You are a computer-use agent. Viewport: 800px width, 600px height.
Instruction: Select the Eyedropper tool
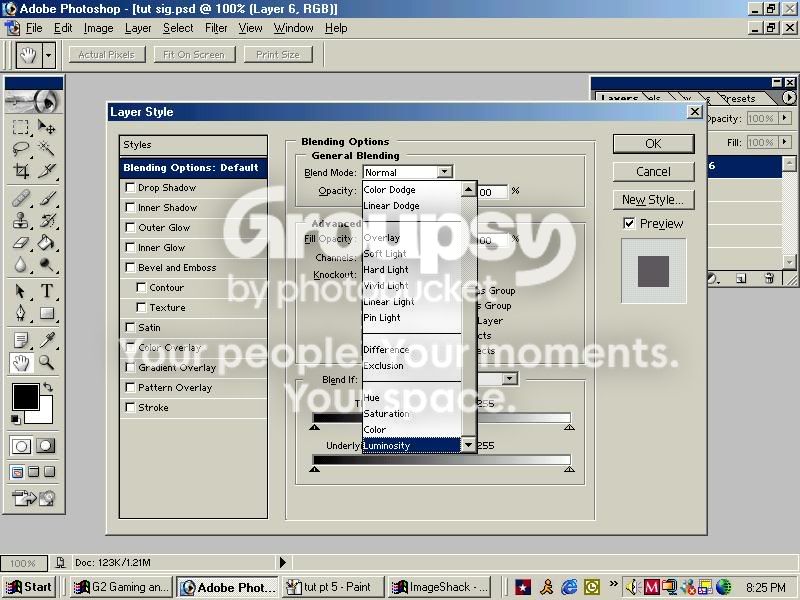(46, 339)
